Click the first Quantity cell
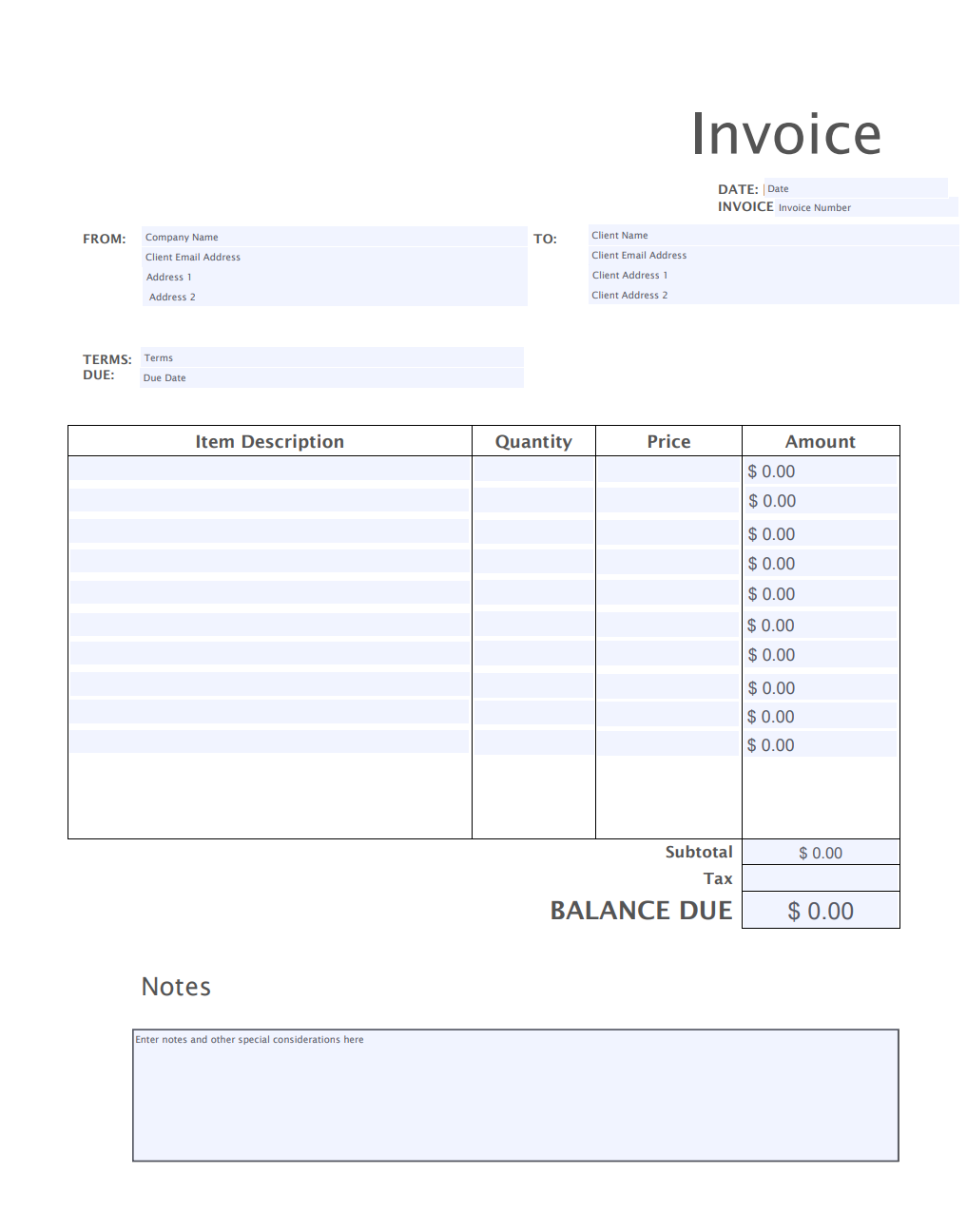The image size is (967, 1232). pos(533,470)
